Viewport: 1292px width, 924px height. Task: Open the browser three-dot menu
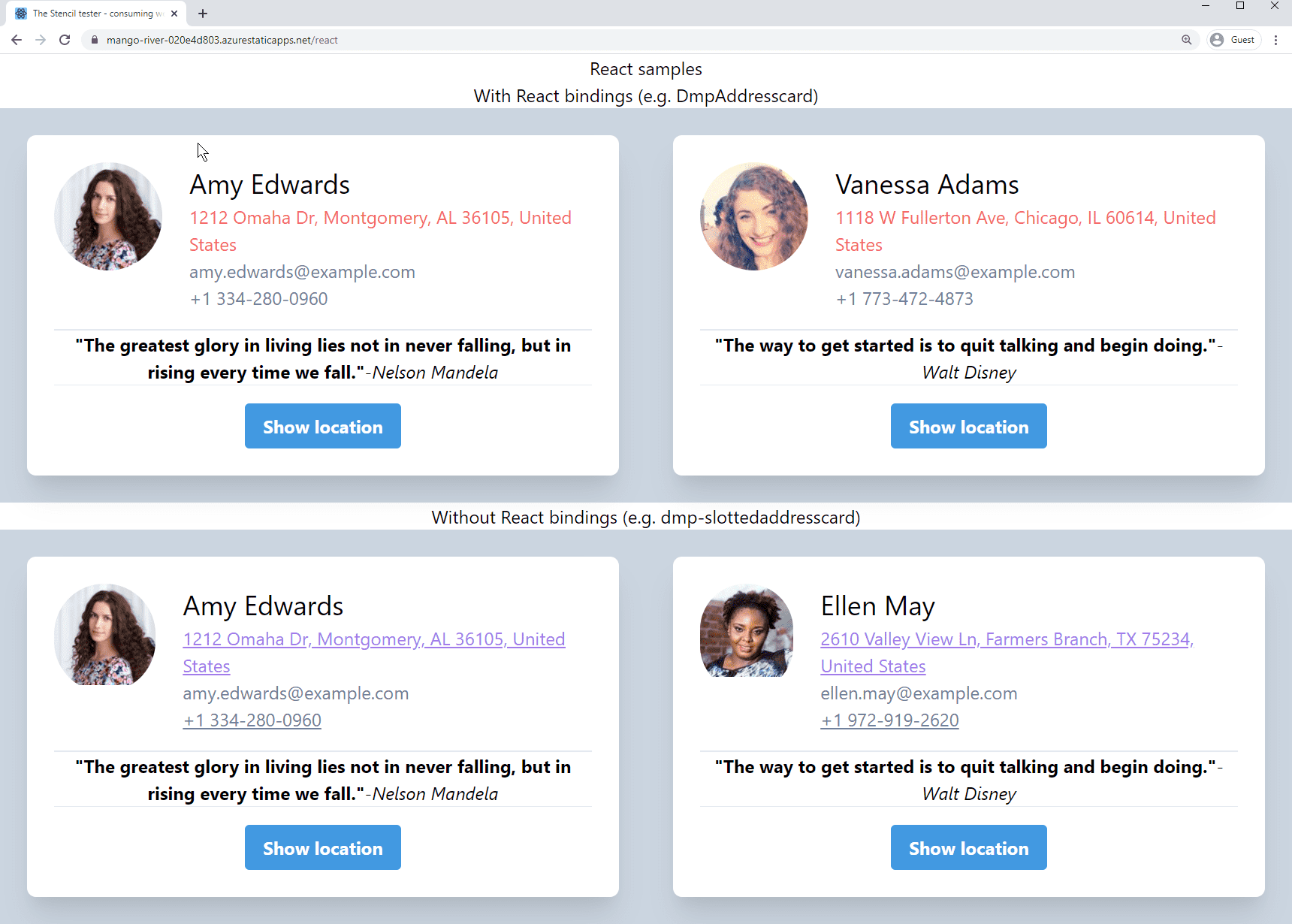point(1275,40)
